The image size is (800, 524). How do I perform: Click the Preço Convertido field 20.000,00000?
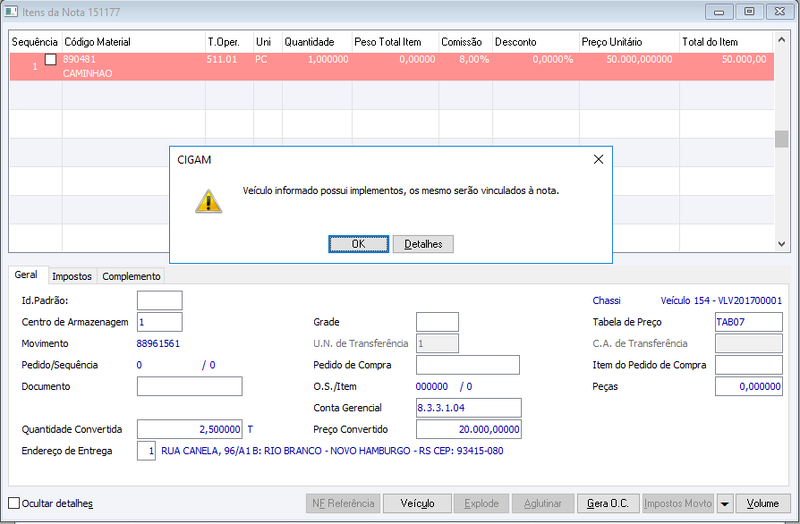(x=469, y=429)
